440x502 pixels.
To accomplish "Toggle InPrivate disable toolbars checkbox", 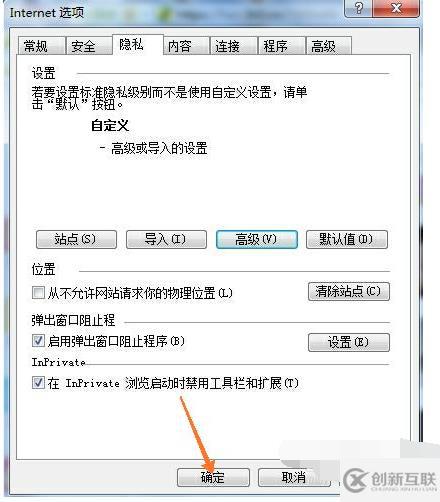I will tap(38, 382).
